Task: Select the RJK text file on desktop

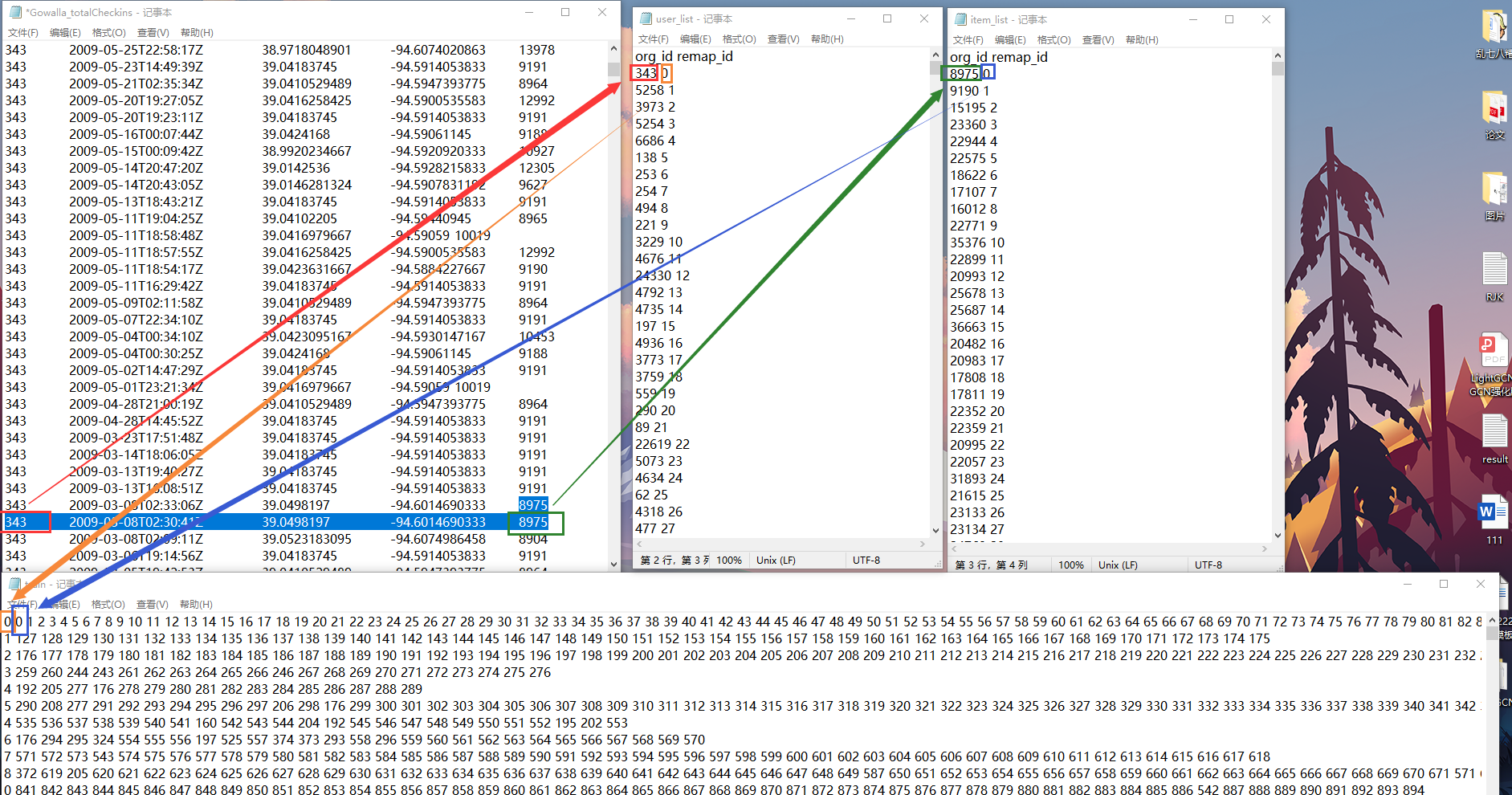Action: coord(1494,276)
